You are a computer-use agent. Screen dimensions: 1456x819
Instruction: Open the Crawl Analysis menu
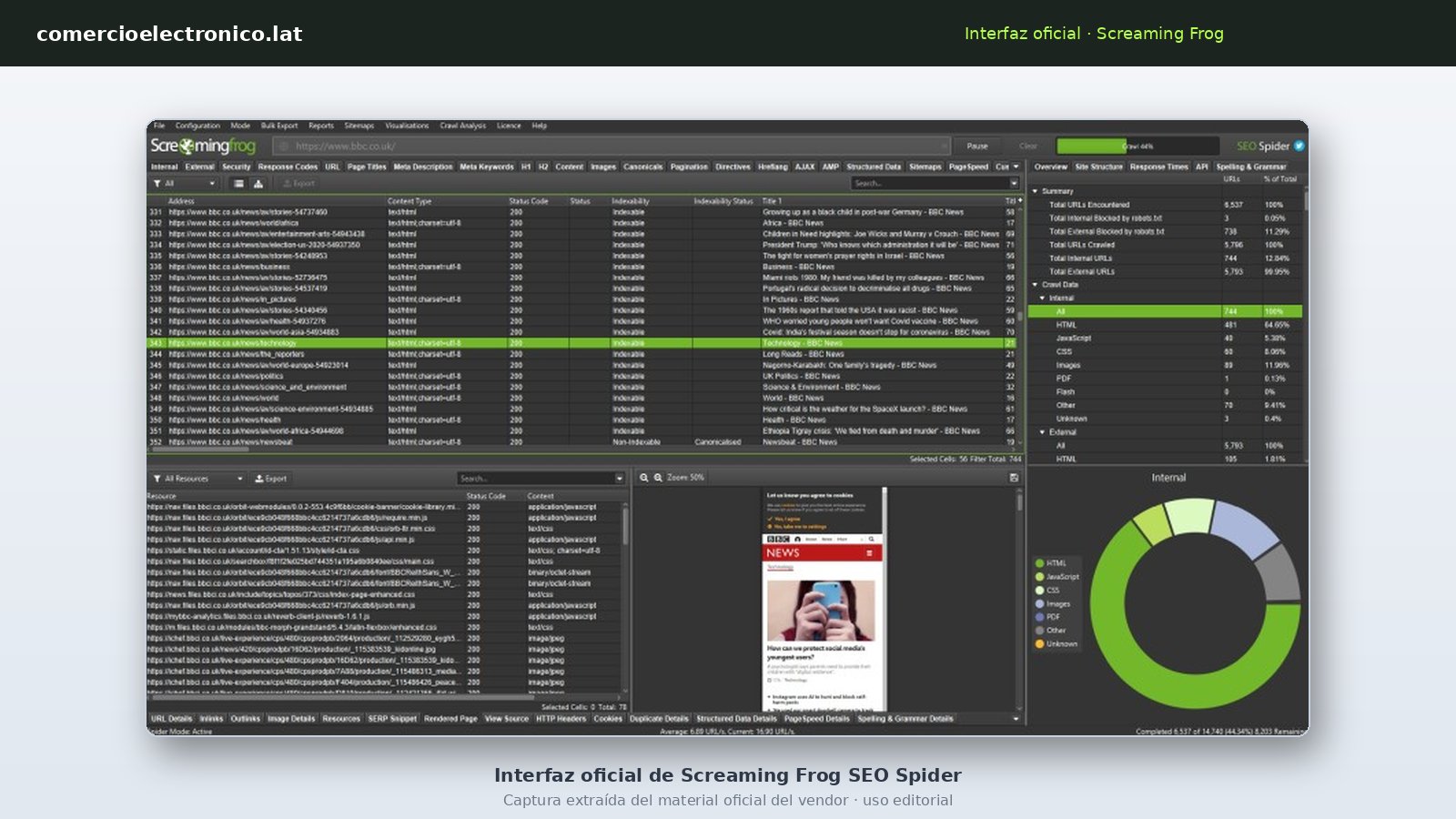(463, 126)
